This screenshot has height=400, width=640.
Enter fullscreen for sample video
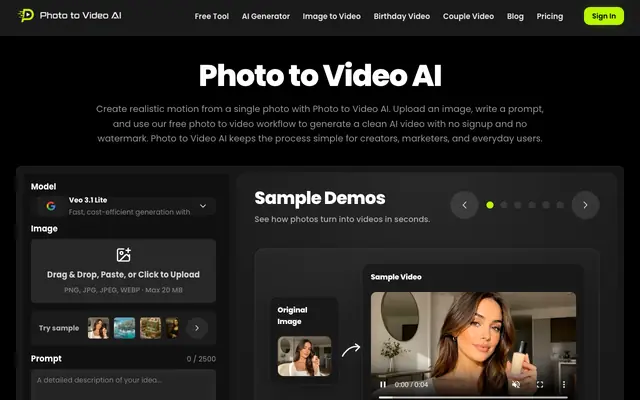(x=540, y=384)
